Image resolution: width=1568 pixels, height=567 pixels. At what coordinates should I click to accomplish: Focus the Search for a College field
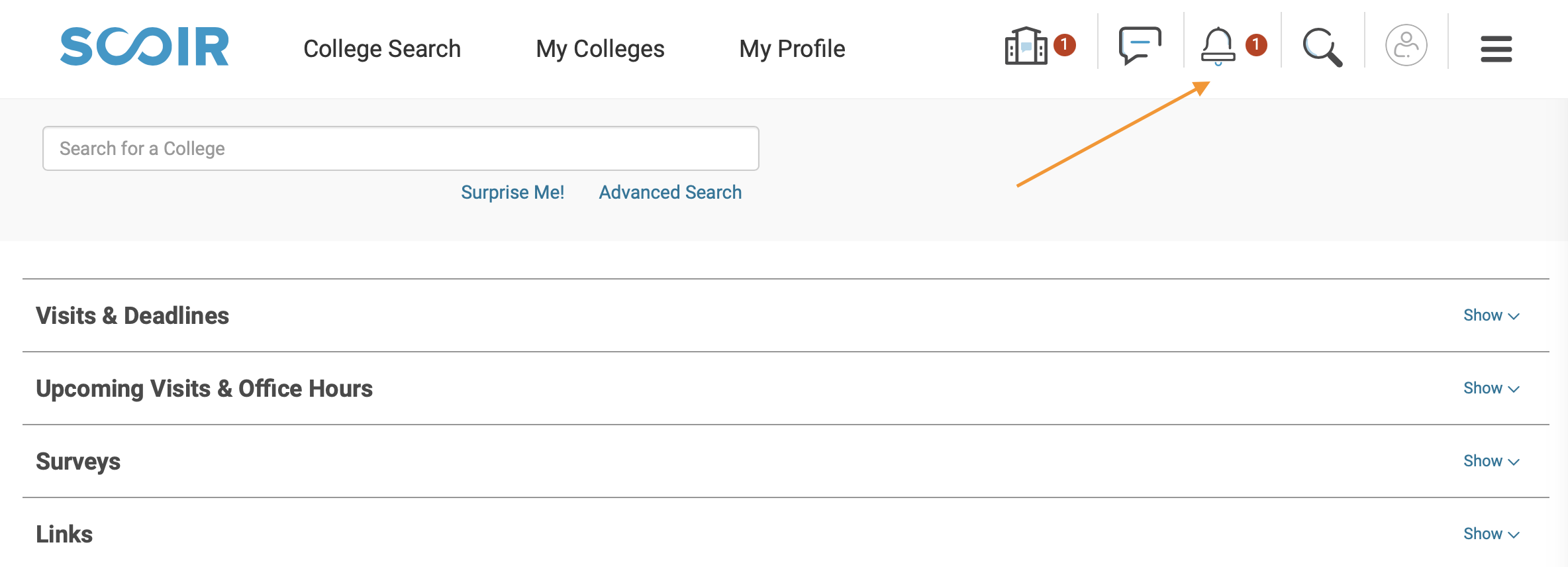pyautogui.click(x=401, y=148)
